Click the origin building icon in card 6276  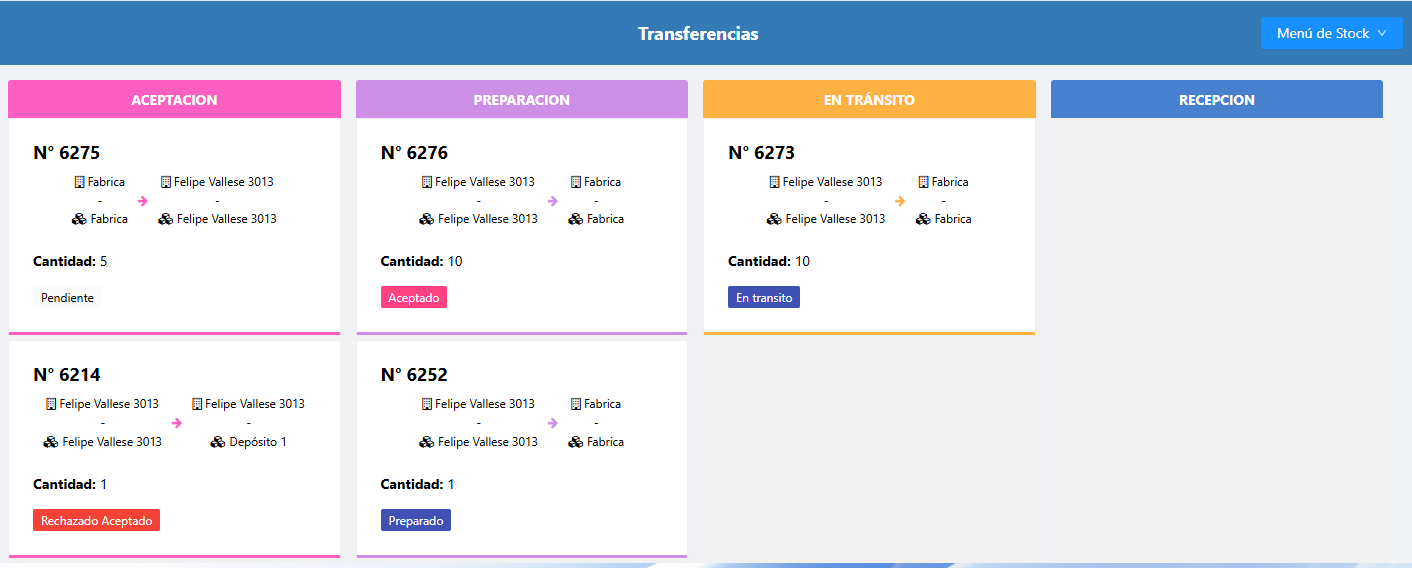(x=427, y=182)
